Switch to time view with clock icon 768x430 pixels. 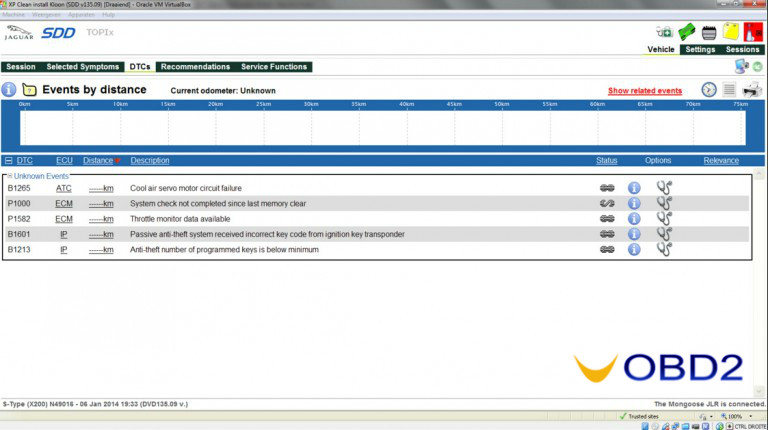(x=709, y=90)
